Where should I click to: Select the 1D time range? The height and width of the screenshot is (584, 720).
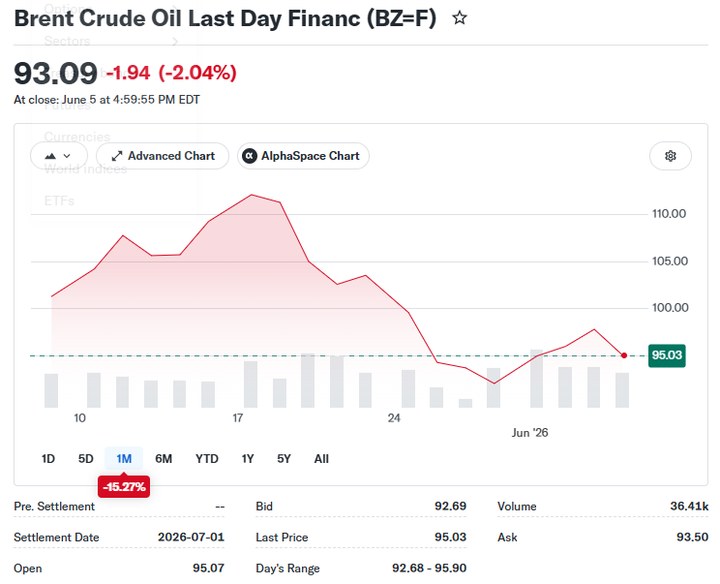[48, 459]
